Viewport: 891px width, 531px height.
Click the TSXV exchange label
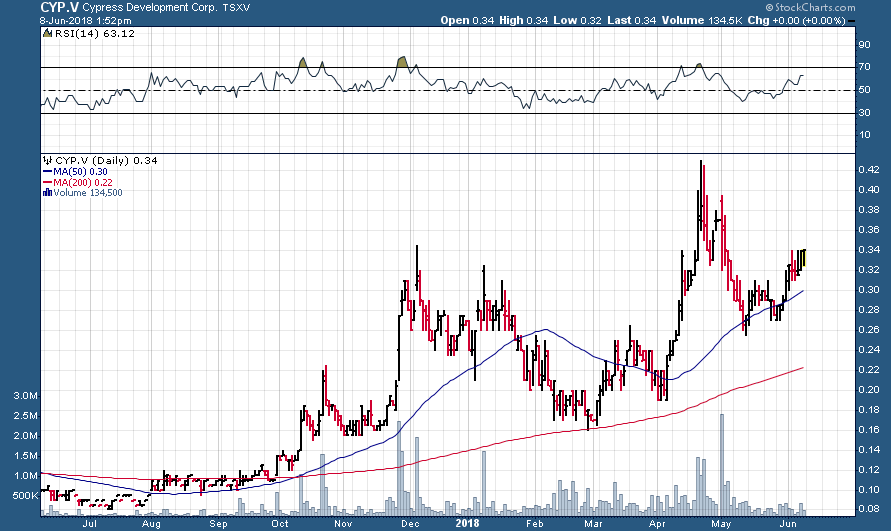coord(236,8)
